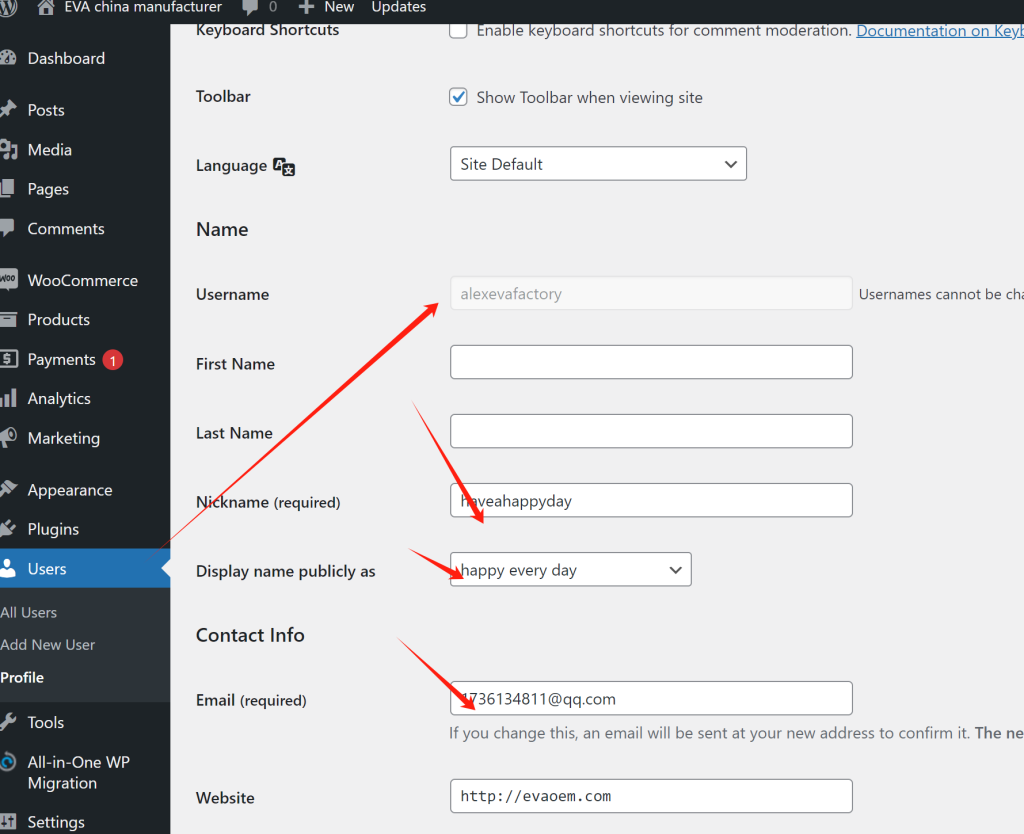The width and height of the screenshot is (1024, 834).
Task: Click the All-in-One WP Migration icon
Action: pos(8,762)
